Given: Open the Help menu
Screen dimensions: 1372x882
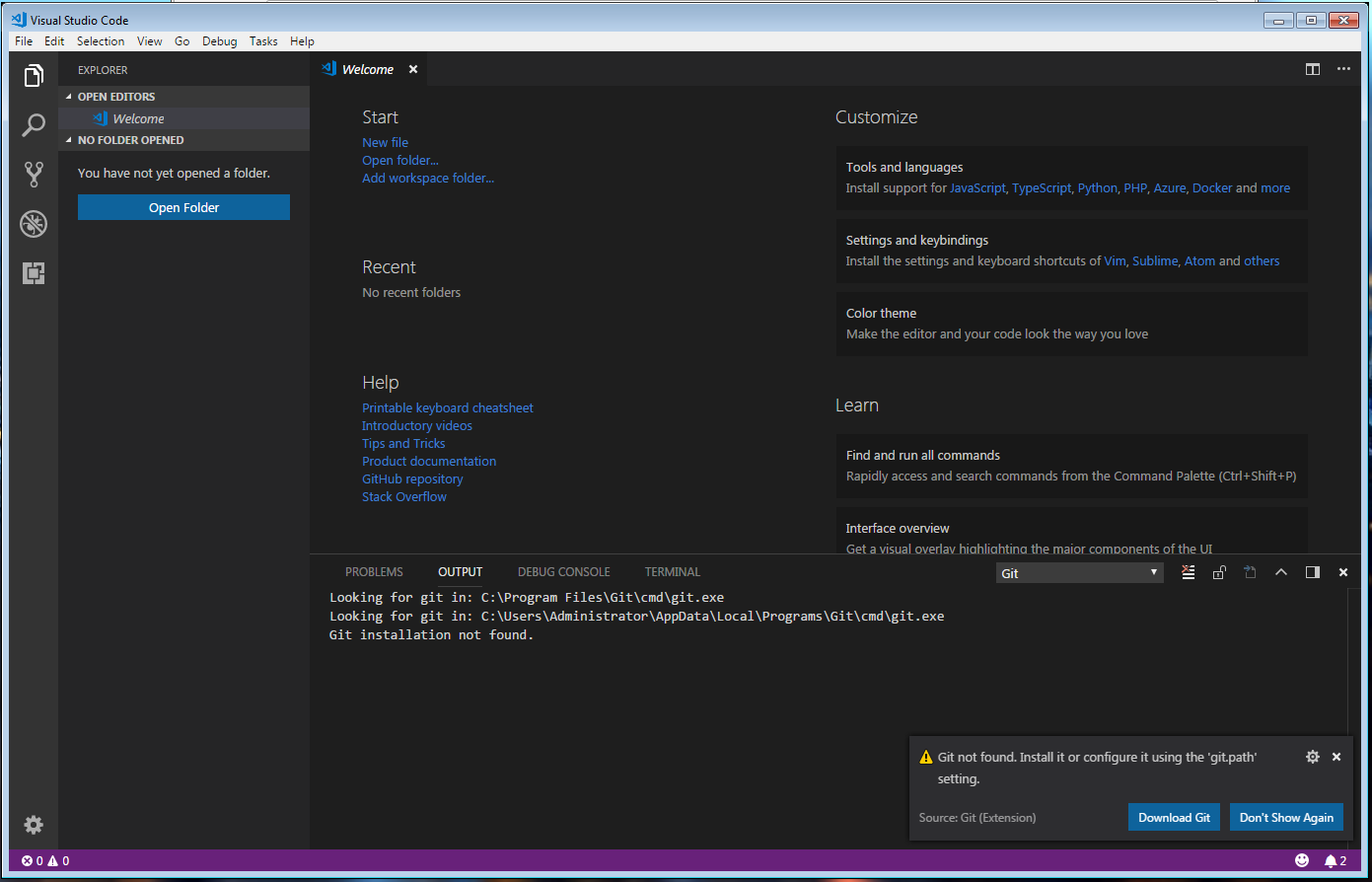Looking at the screenshot, I should 303,41.
